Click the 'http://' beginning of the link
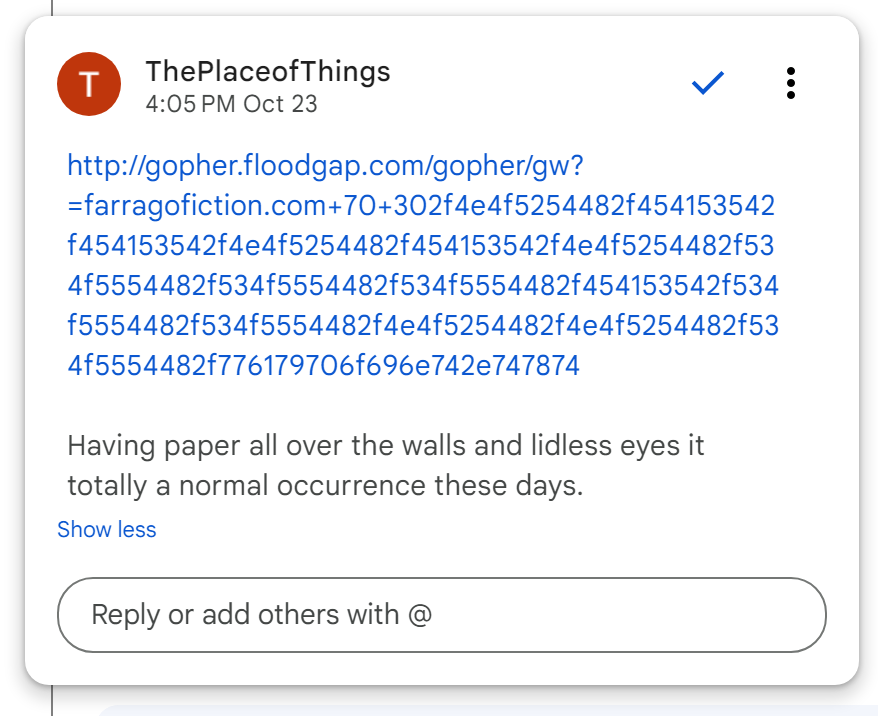Viewport: 878px width, 716px height. click(100, 165)
